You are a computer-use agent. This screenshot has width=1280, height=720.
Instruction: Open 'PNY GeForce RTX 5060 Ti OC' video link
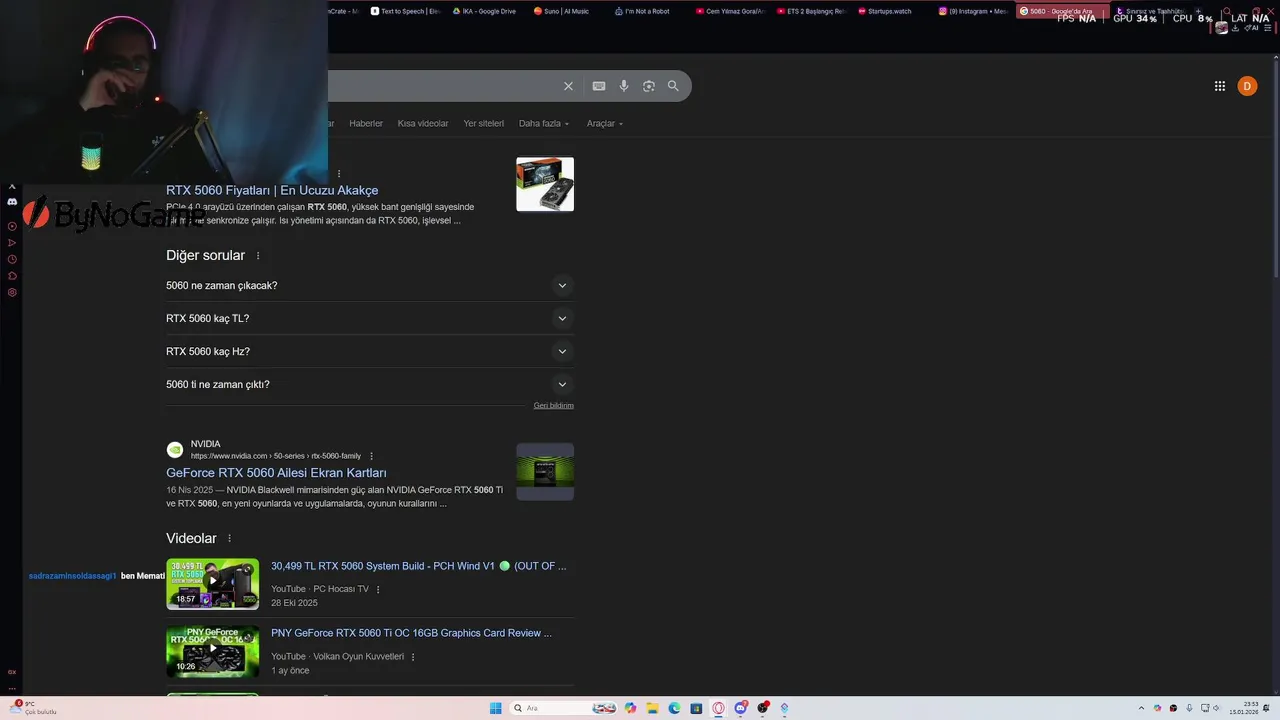click(411, 633)
